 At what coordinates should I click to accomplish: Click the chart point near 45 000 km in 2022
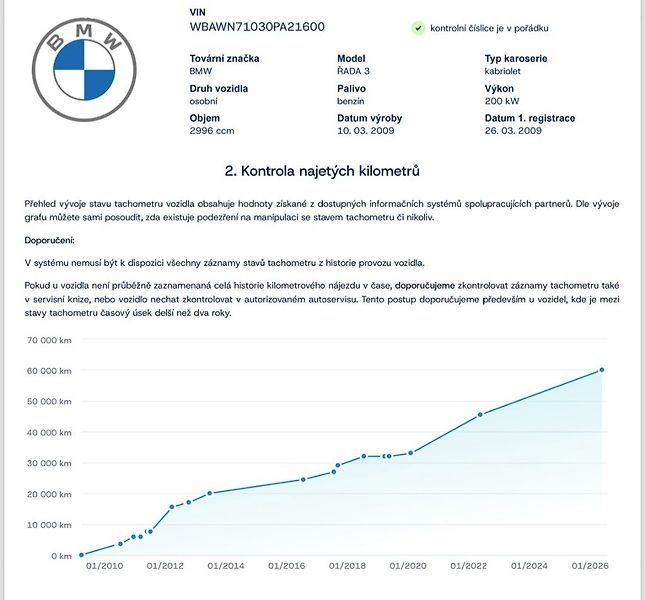(x=480, y=415)
